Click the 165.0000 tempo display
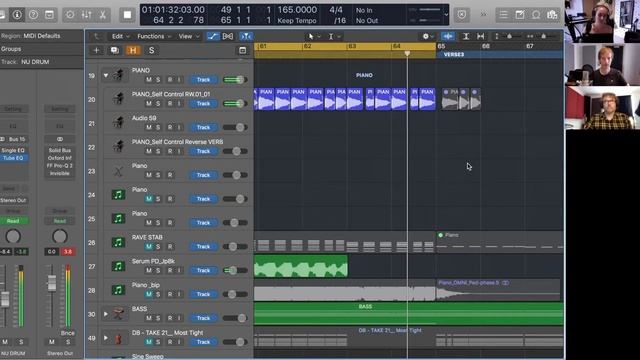This screenshot has width=640, height=360. [297, 10]
